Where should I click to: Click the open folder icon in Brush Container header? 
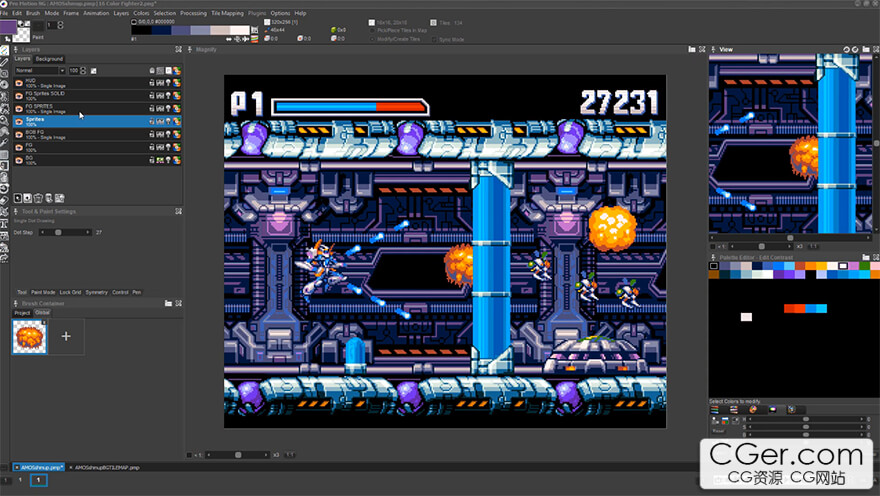pos(168,303)
